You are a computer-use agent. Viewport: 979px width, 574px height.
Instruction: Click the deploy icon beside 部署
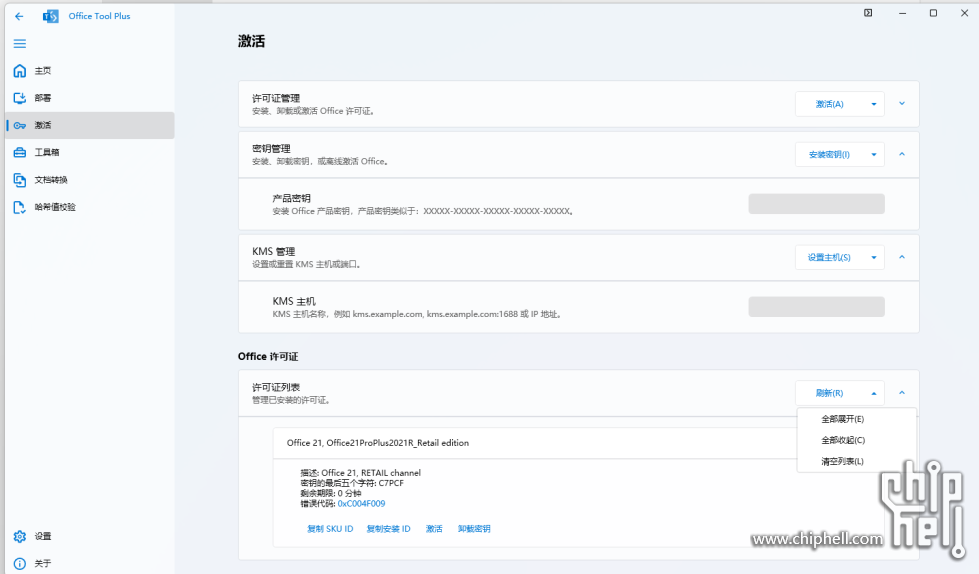click(x=20, y=98)
